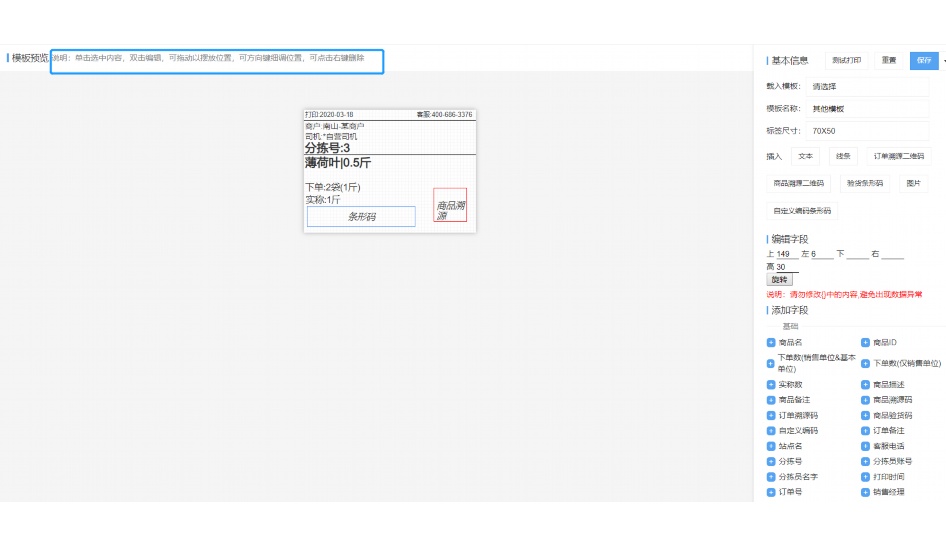Insert a 文本 element
The height and width of the screenshot is (546, 946).
click(805, 156)
